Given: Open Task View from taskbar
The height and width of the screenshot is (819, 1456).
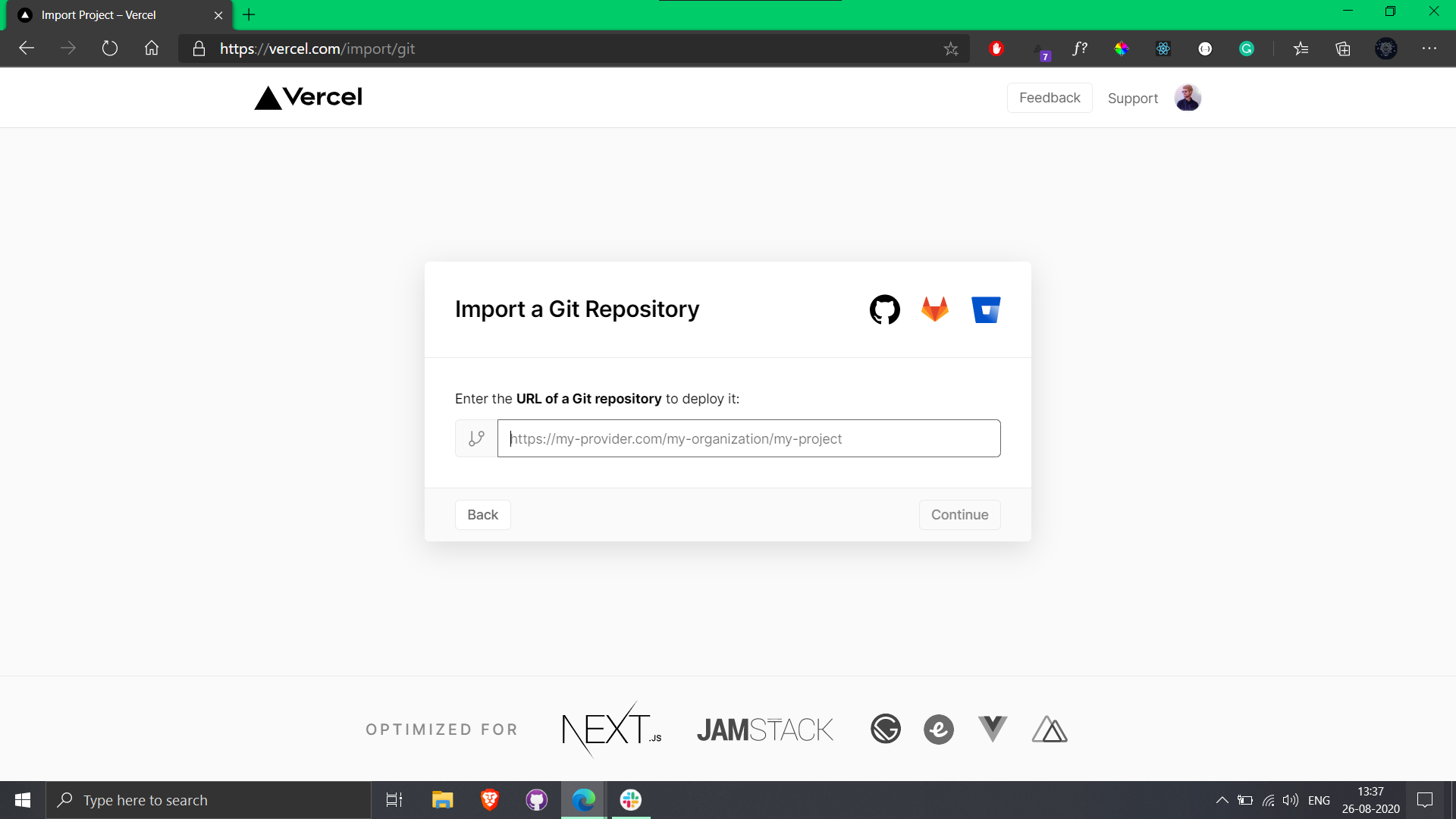Looking at the screenshot, I should [x=394, y=800].
